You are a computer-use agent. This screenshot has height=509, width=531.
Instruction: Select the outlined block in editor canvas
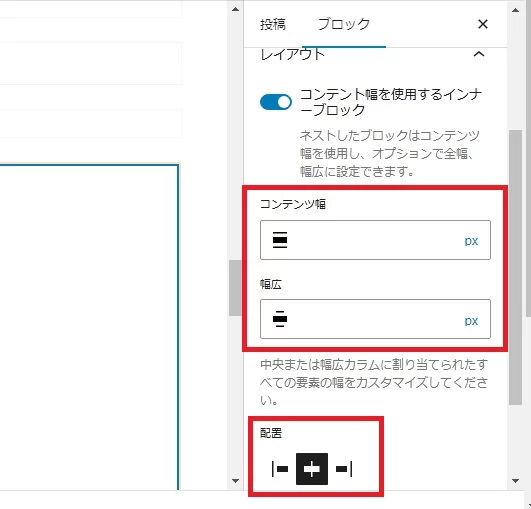tap(89, 327)
